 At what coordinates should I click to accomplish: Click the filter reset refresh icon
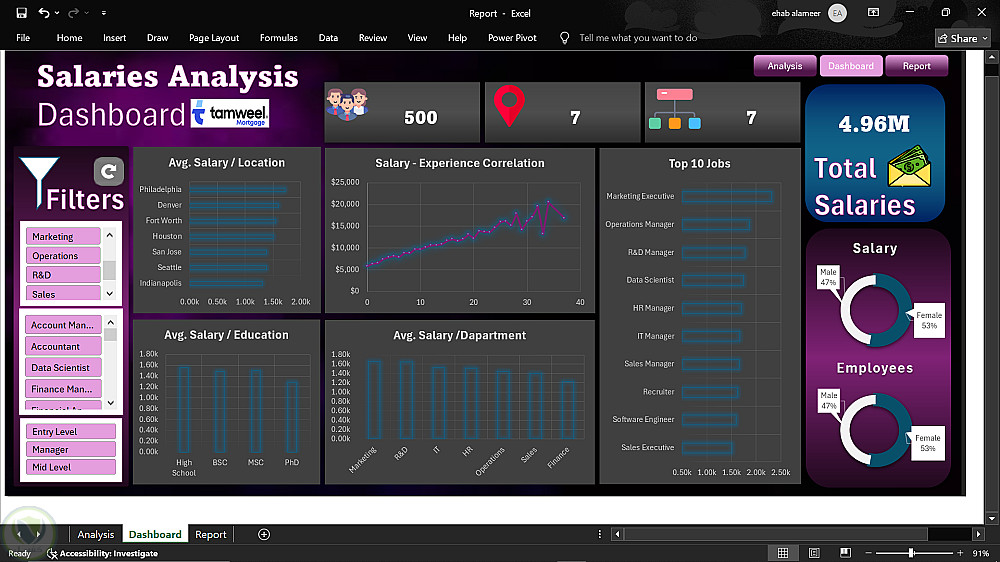point(108,171)
